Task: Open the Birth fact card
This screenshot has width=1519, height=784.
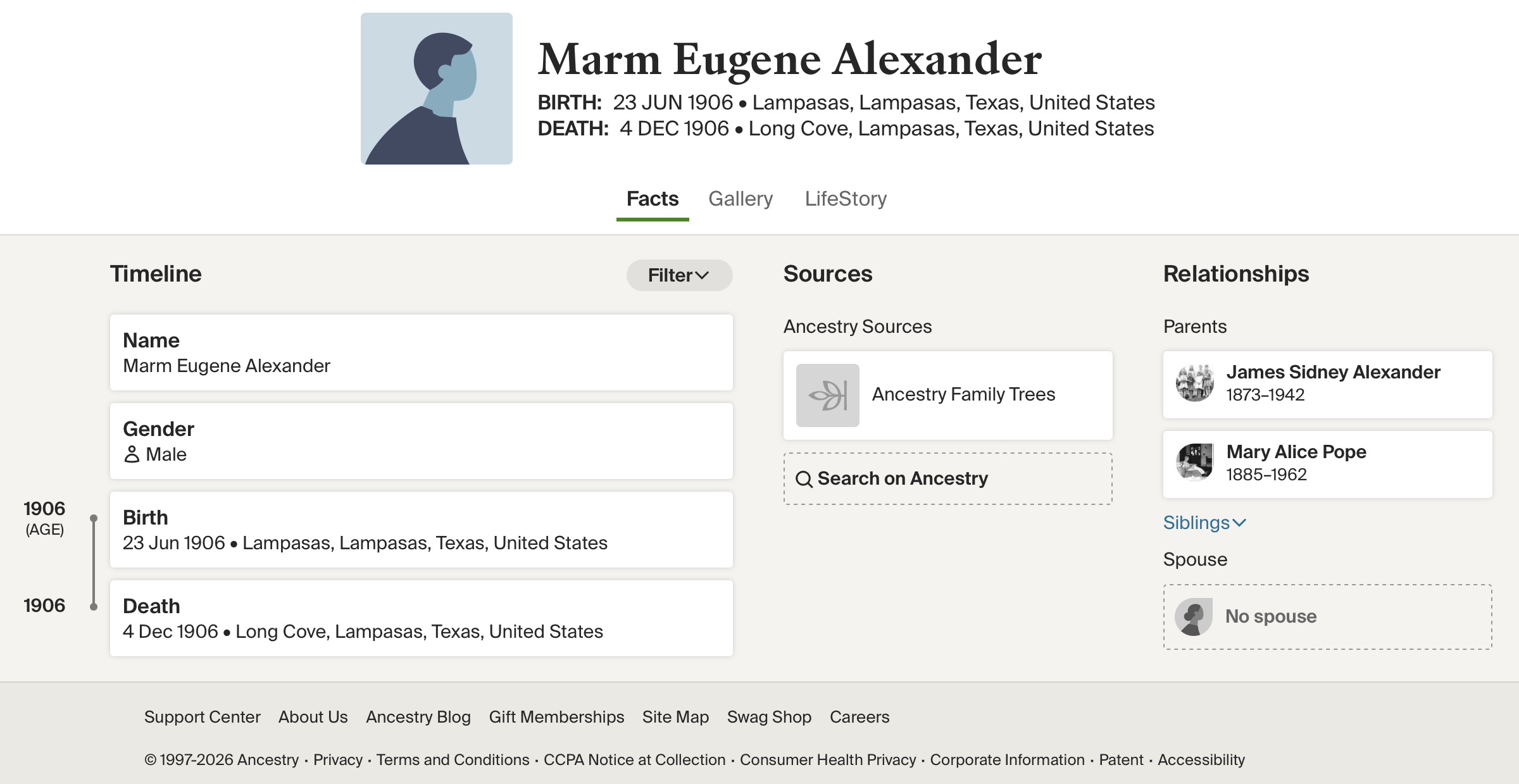Action: point(422,530)
